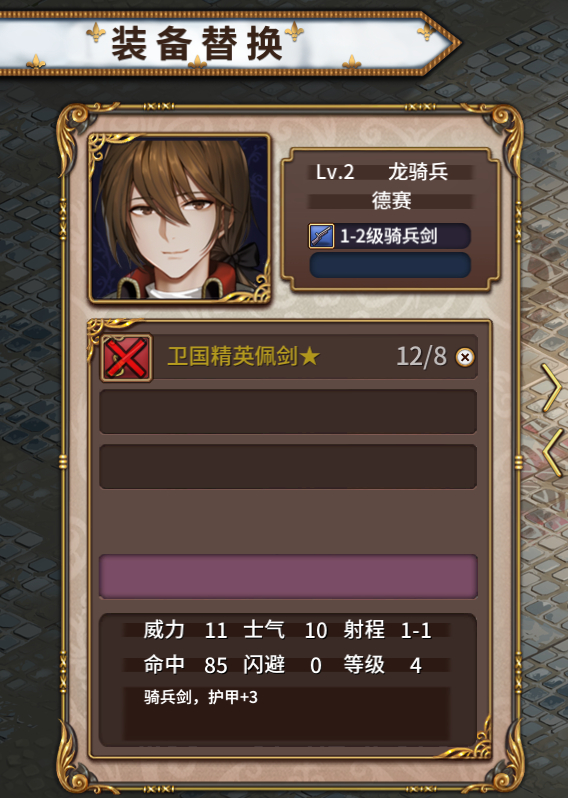Select the 卫国精英佩剑★ equipment entry
This screenshot has width=568, height=798.
[x=289, y=357]
